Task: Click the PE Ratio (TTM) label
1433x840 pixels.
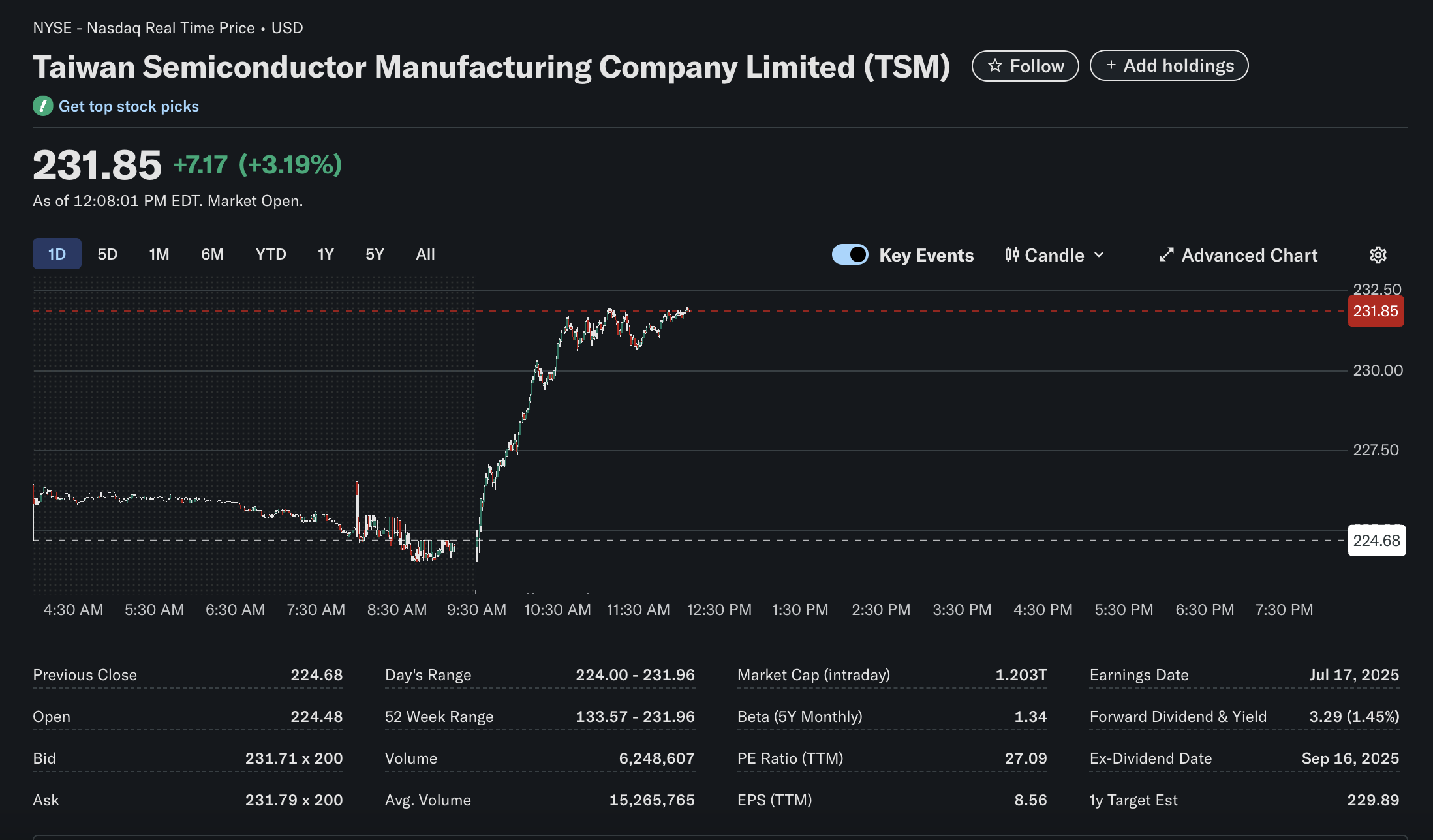Action: click(790, 758)
